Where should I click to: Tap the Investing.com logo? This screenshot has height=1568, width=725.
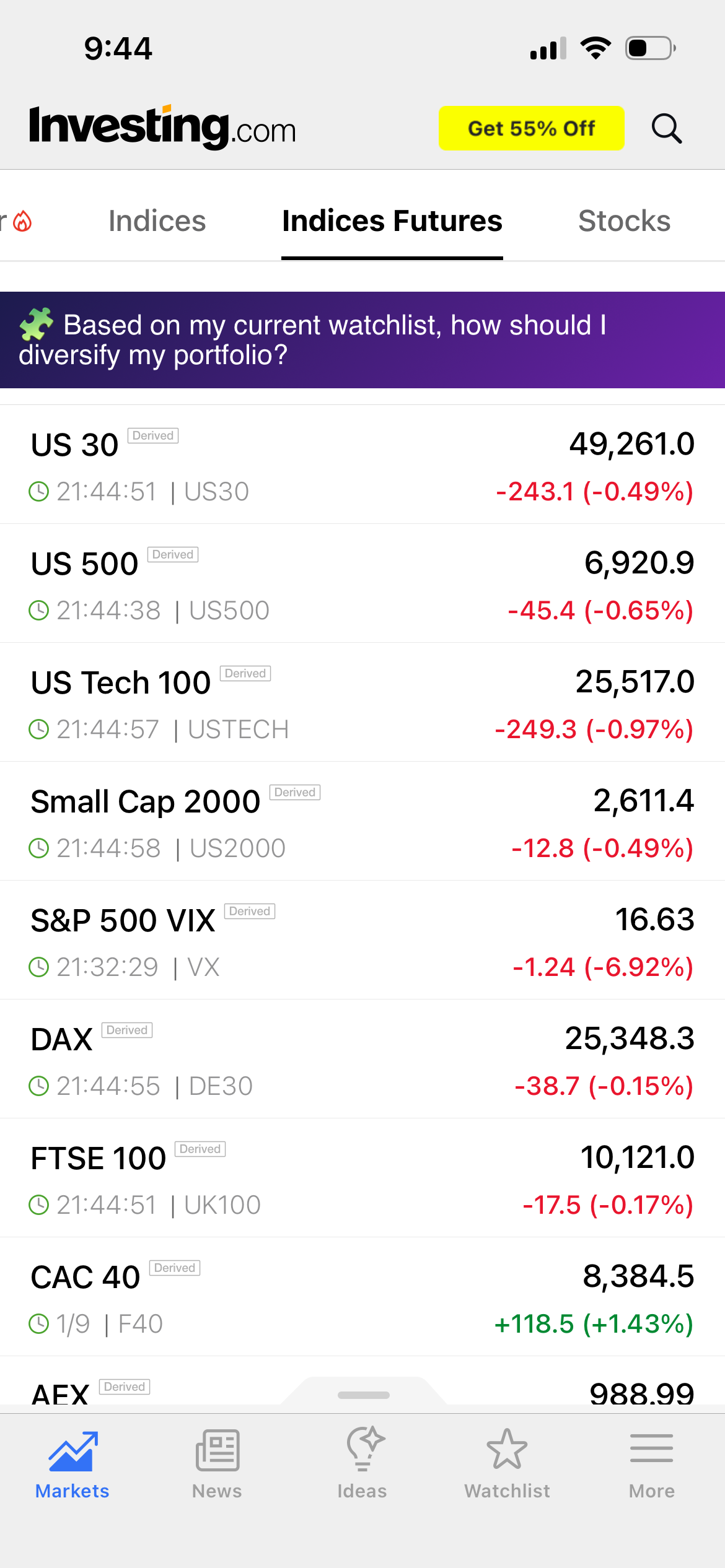162,128
